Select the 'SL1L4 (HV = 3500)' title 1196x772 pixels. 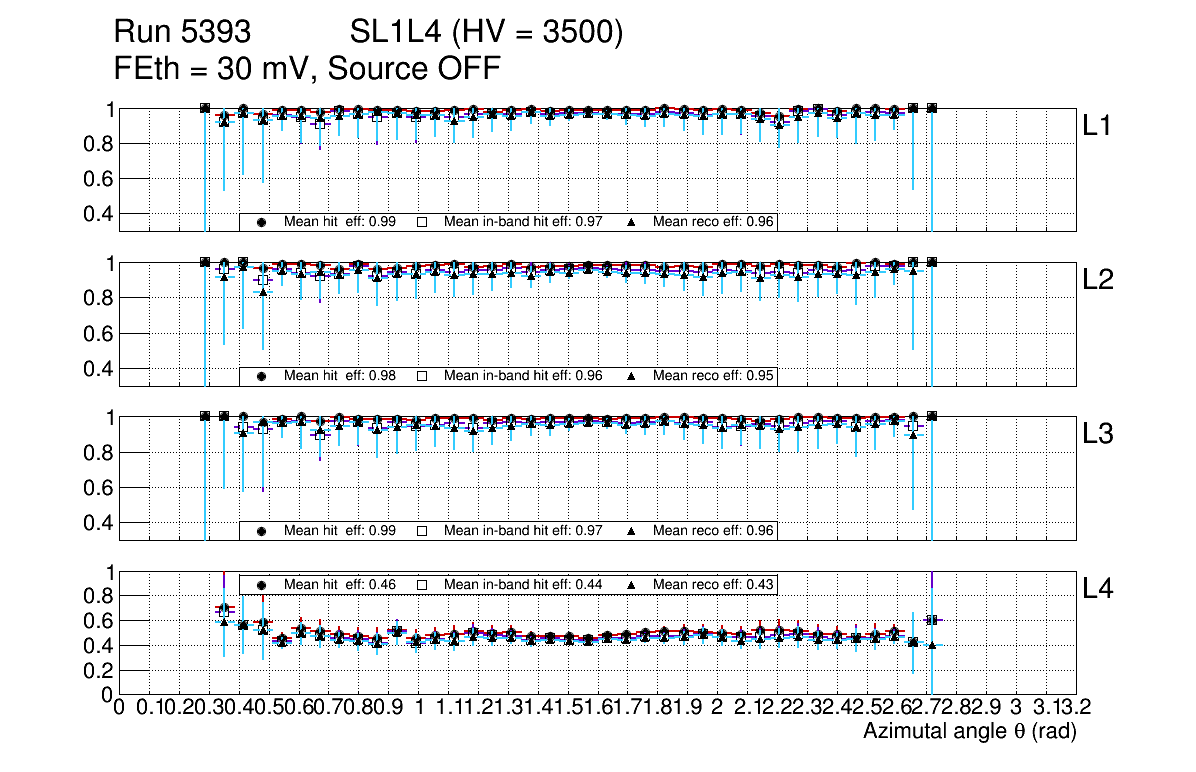487,33
